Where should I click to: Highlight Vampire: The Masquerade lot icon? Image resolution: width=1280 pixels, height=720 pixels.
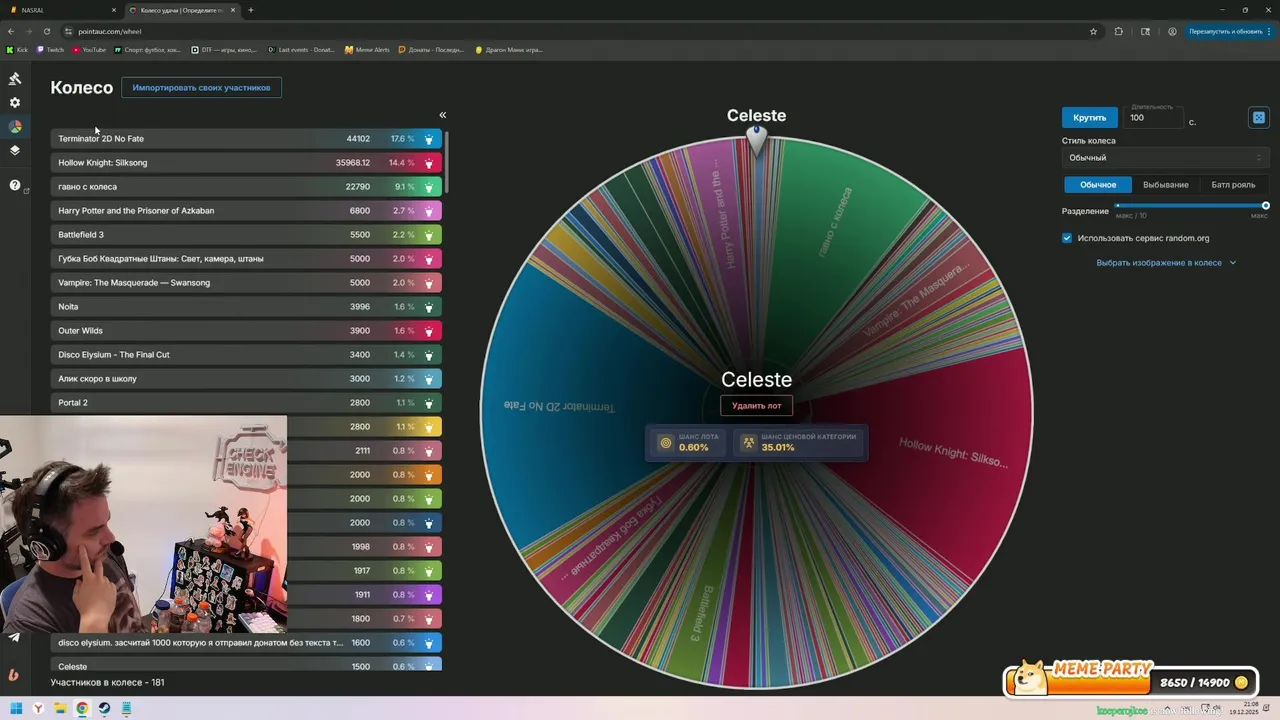(x=429, y=283)
